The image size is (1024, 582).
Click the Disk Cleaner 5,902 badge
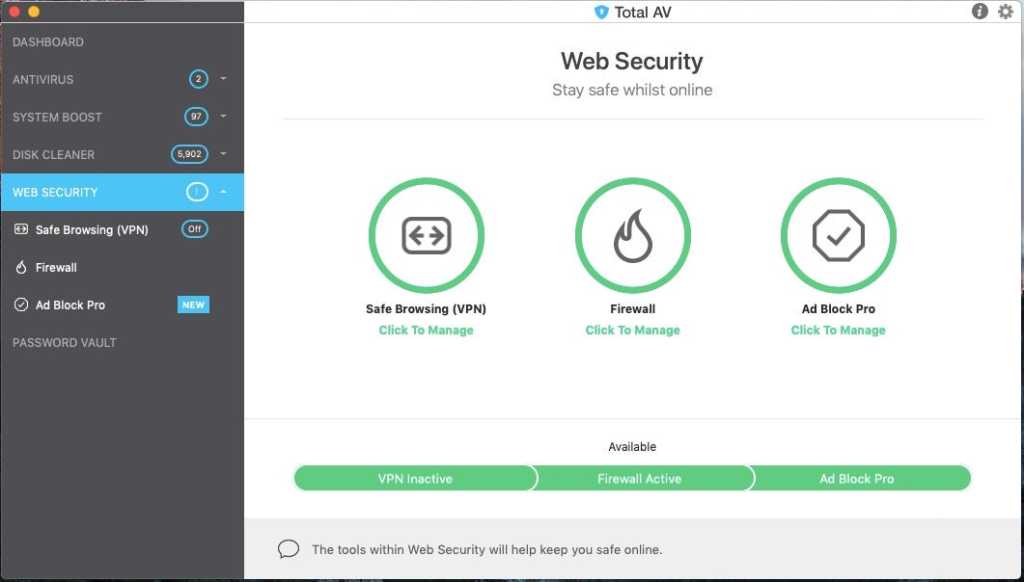pyautogui.click(x=189, y=154)
